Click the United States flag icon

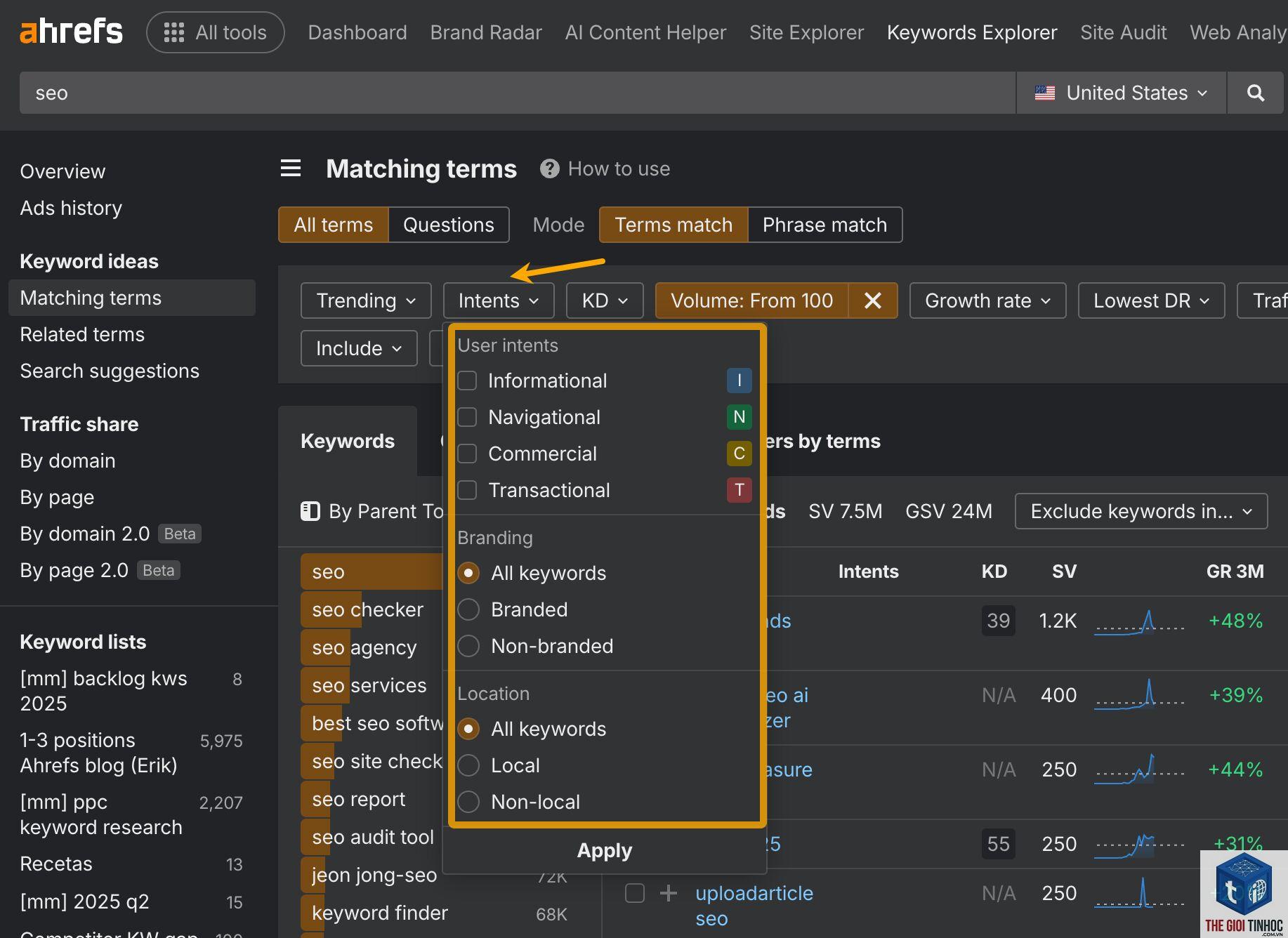[1044, 93]
